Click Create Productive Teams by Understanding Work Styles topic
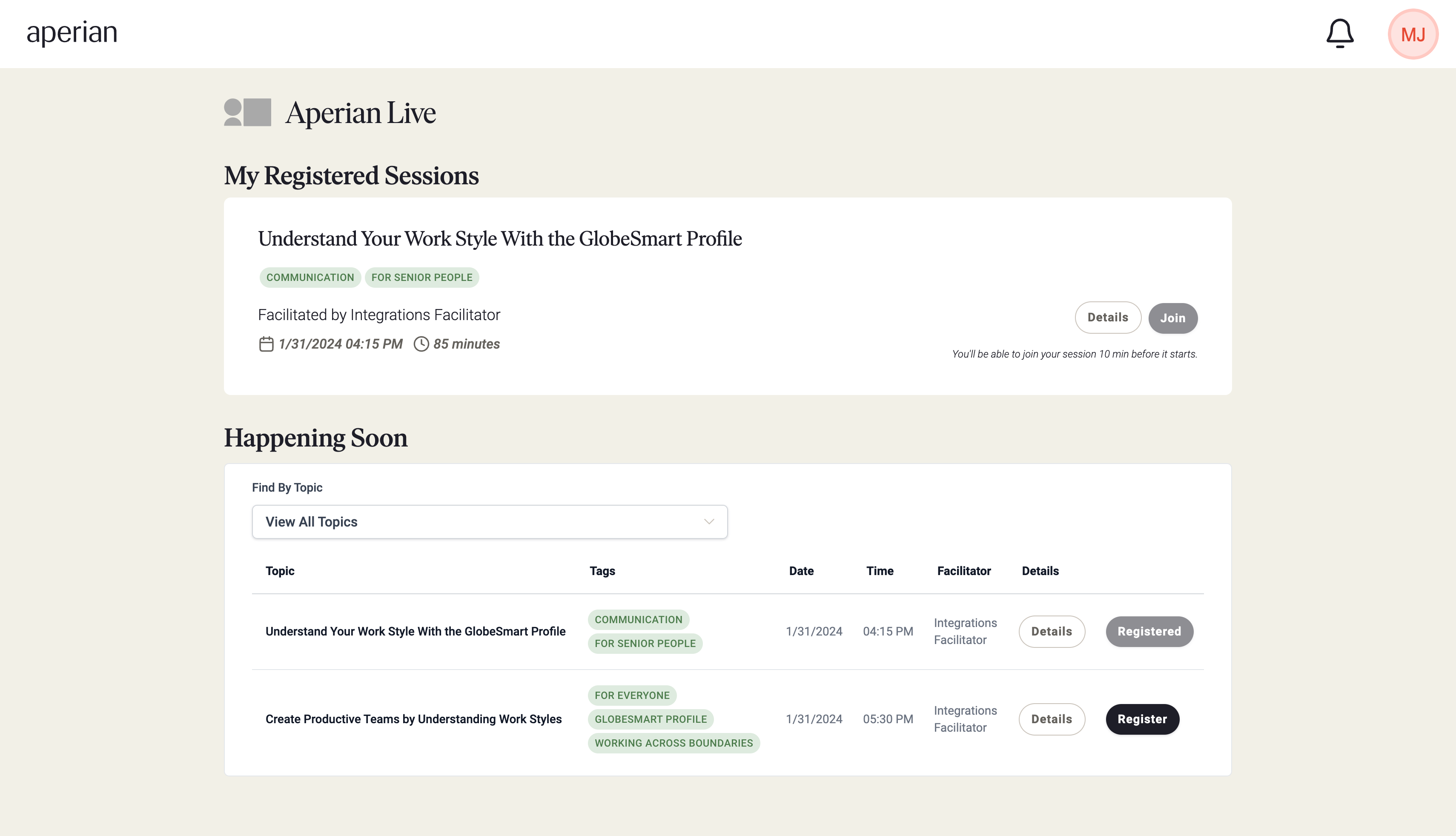This screenshot has height=836, width=1456. tap(413, 719)
